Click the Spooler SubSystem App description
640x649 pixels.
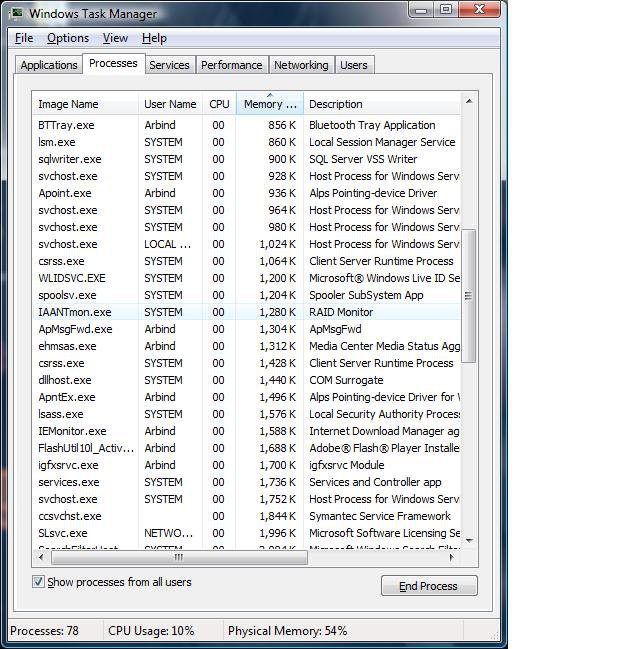pyautogui.click(x=366, y=295)
